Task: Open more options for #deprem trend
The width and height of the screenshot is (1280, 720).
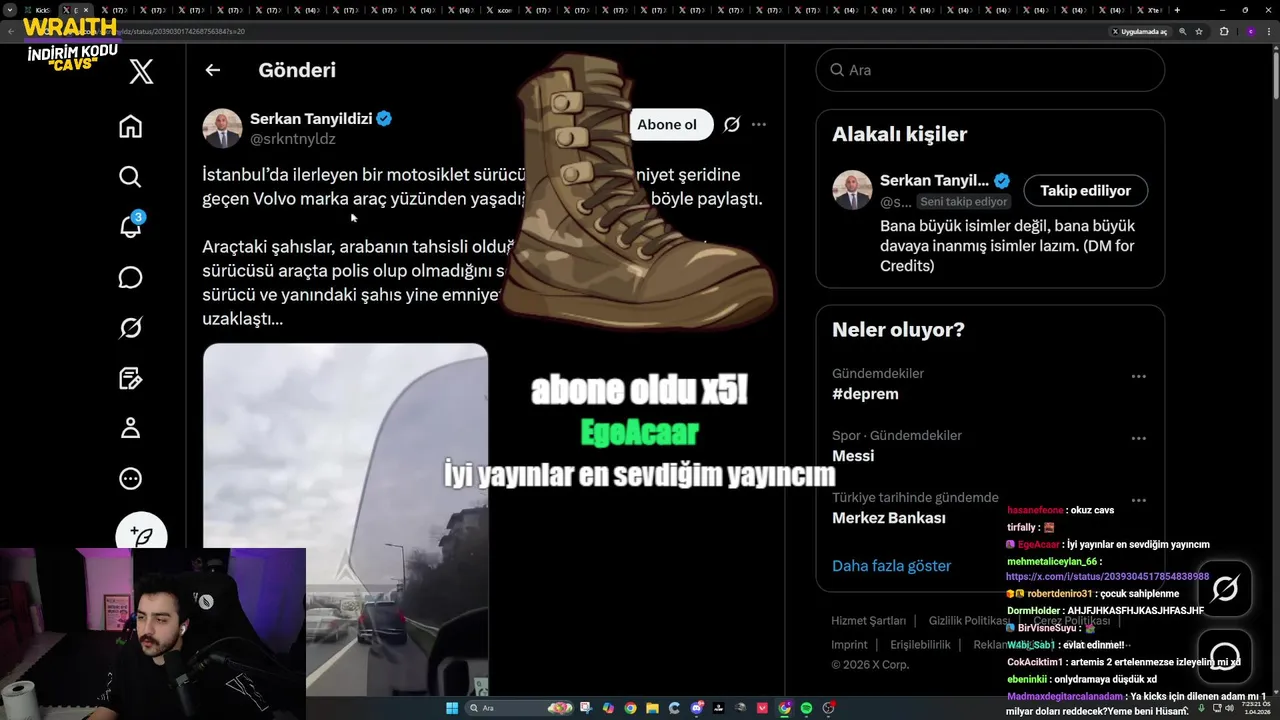Action: [1138, 377]
